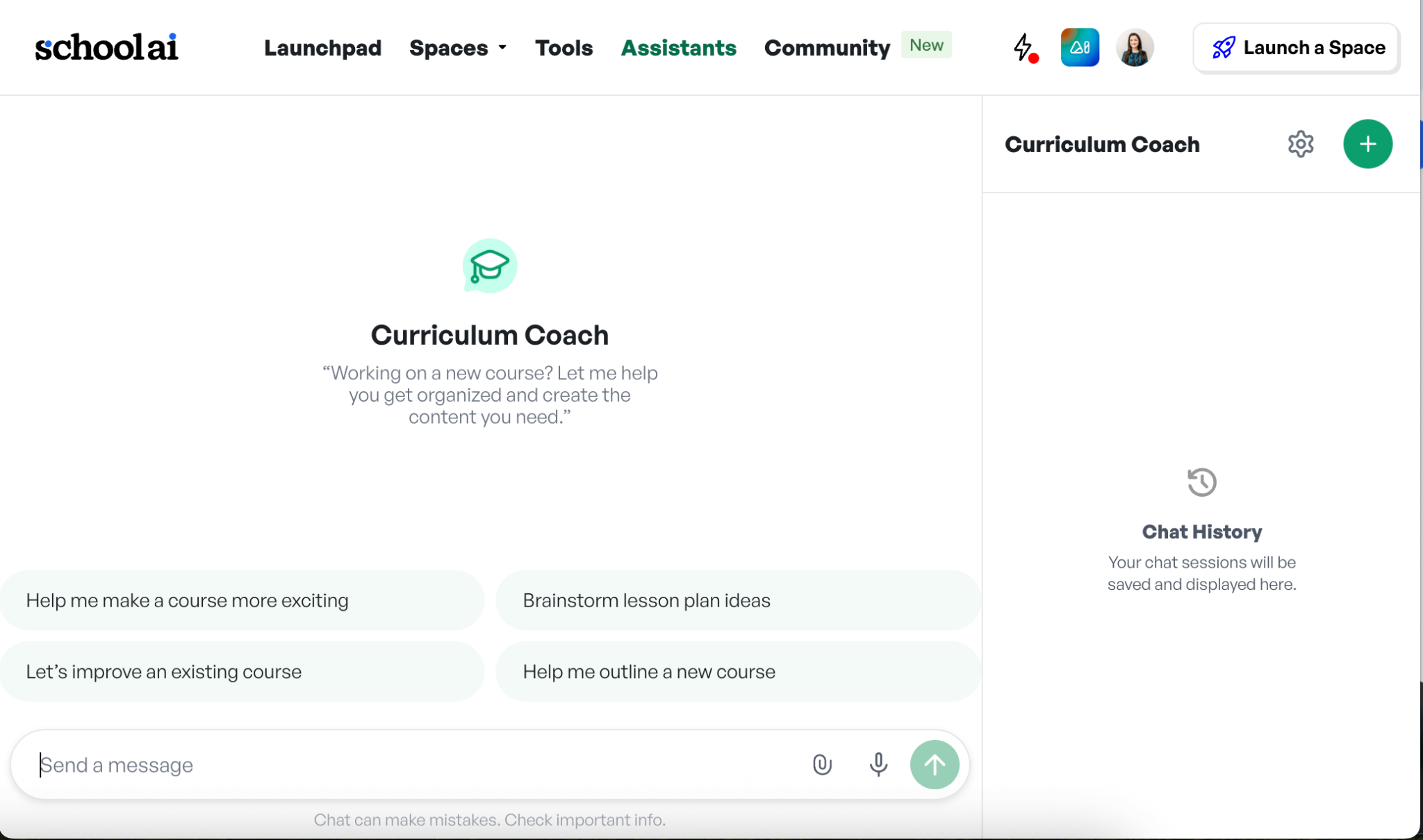
Task: Click the Send a message input field
Action: click(347, 764)
